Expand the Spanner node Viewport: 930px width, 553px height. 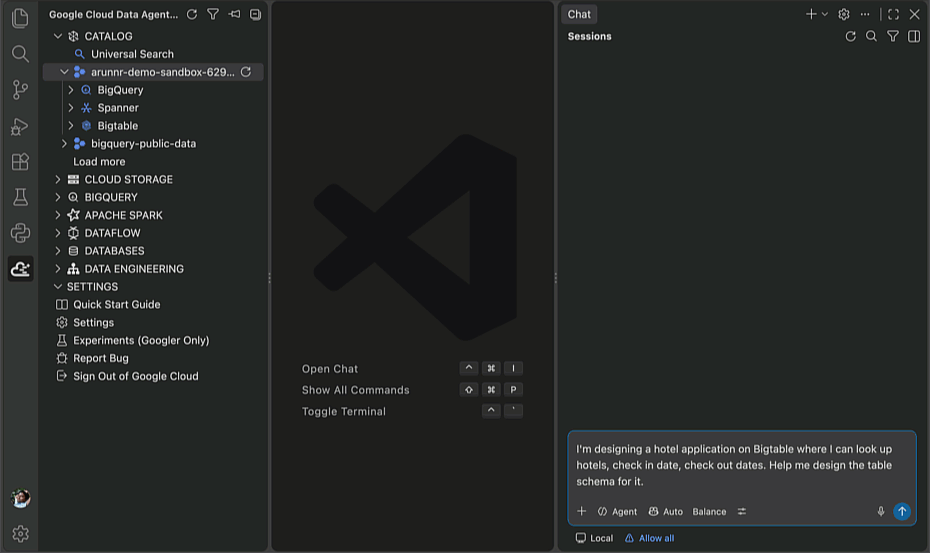71,107
